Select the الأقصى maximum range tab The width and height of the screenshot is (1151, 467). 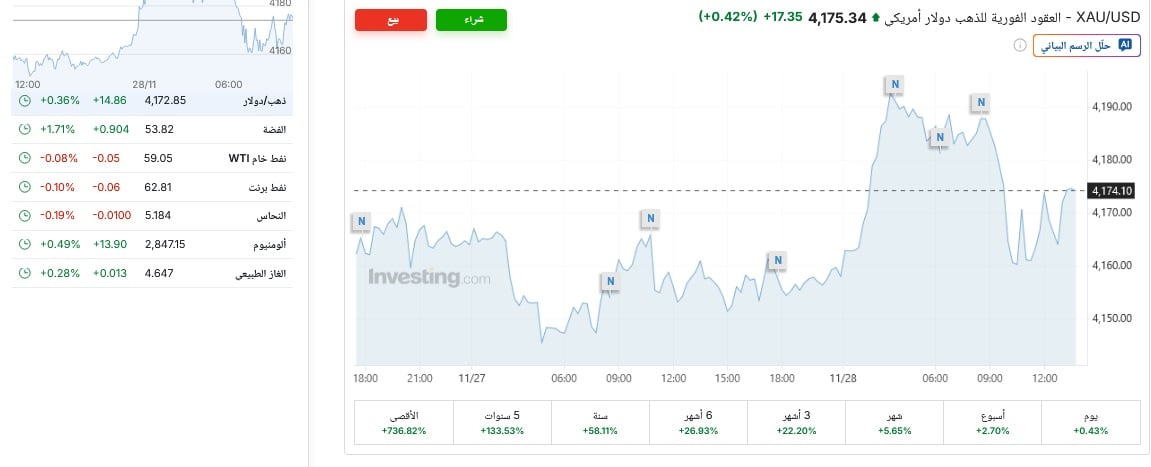(404, 423)
